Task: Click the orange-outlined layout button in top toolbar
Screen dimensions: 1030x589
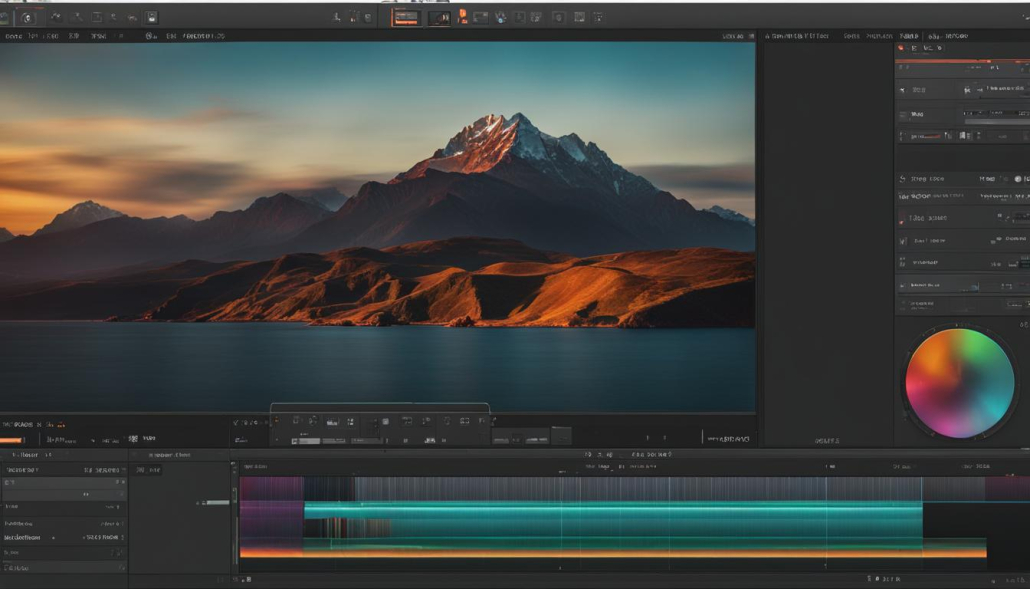Action: [x=405, y=18]
